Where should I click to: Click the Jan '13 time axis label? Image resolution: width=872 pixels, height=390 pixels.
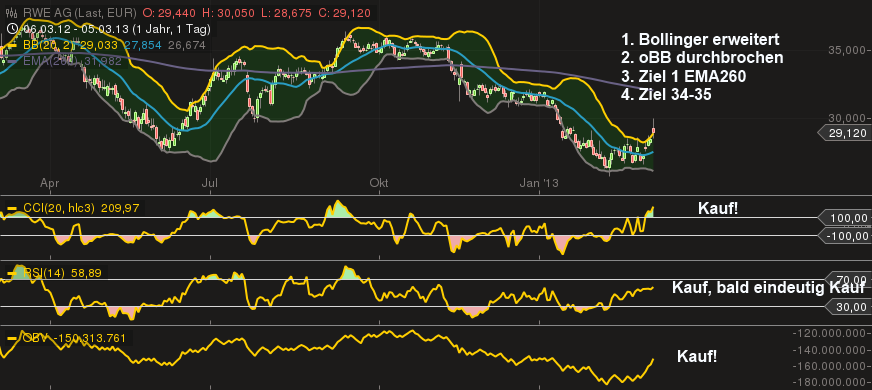click(x=538, y=182)
